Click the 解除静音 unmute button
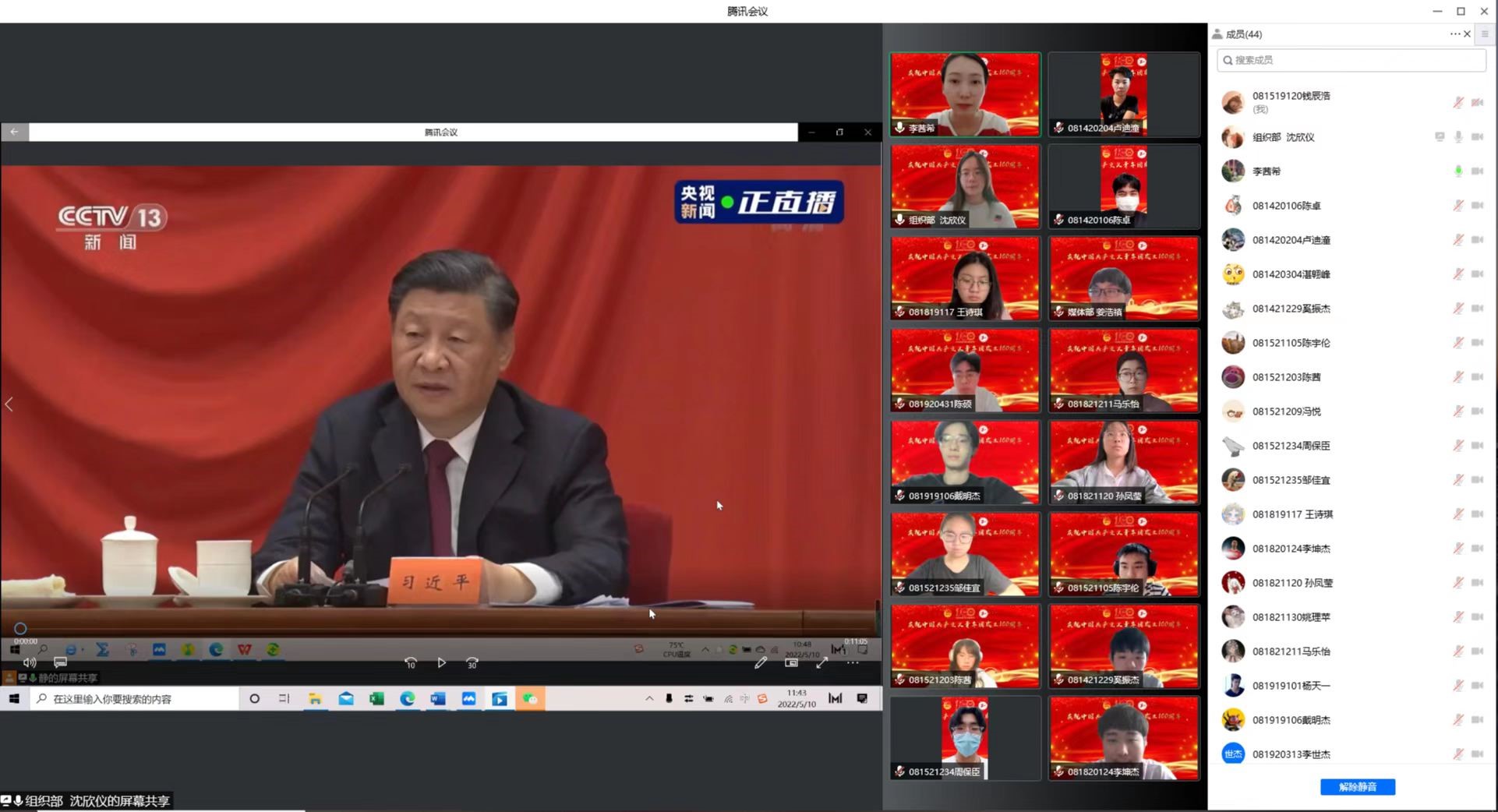This screenshot has height=812, width=1498. coord(1357,787)
